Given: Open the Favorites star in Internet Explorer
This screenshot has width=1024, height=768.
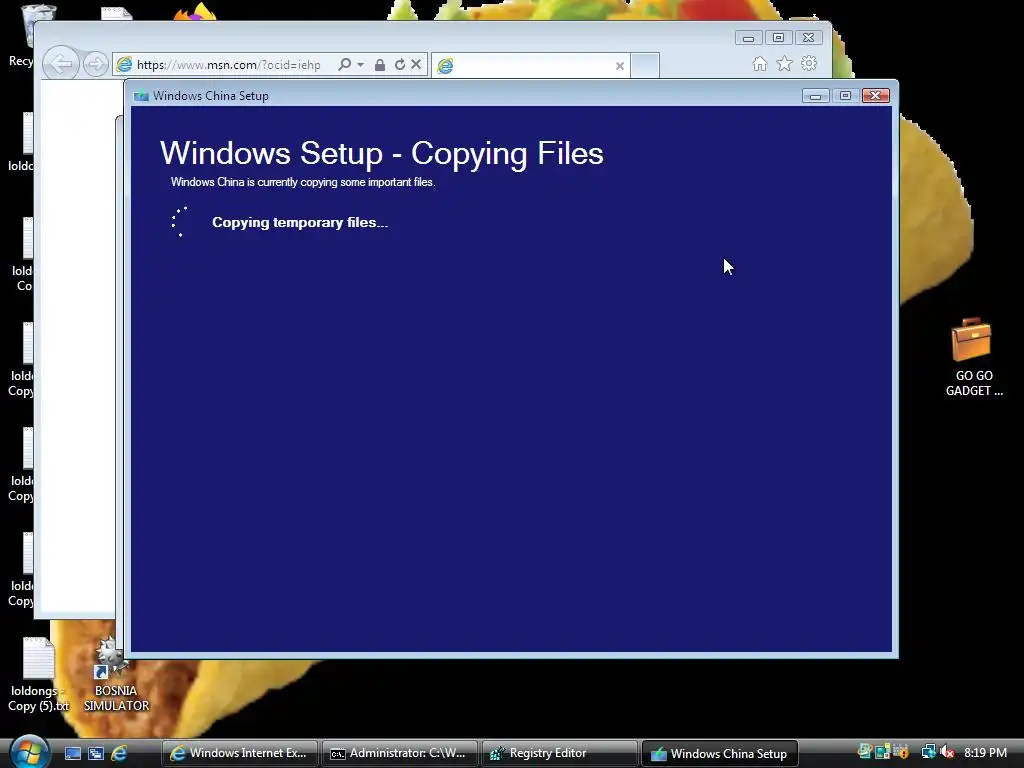Looking at the screenshot, I should 784,63.
